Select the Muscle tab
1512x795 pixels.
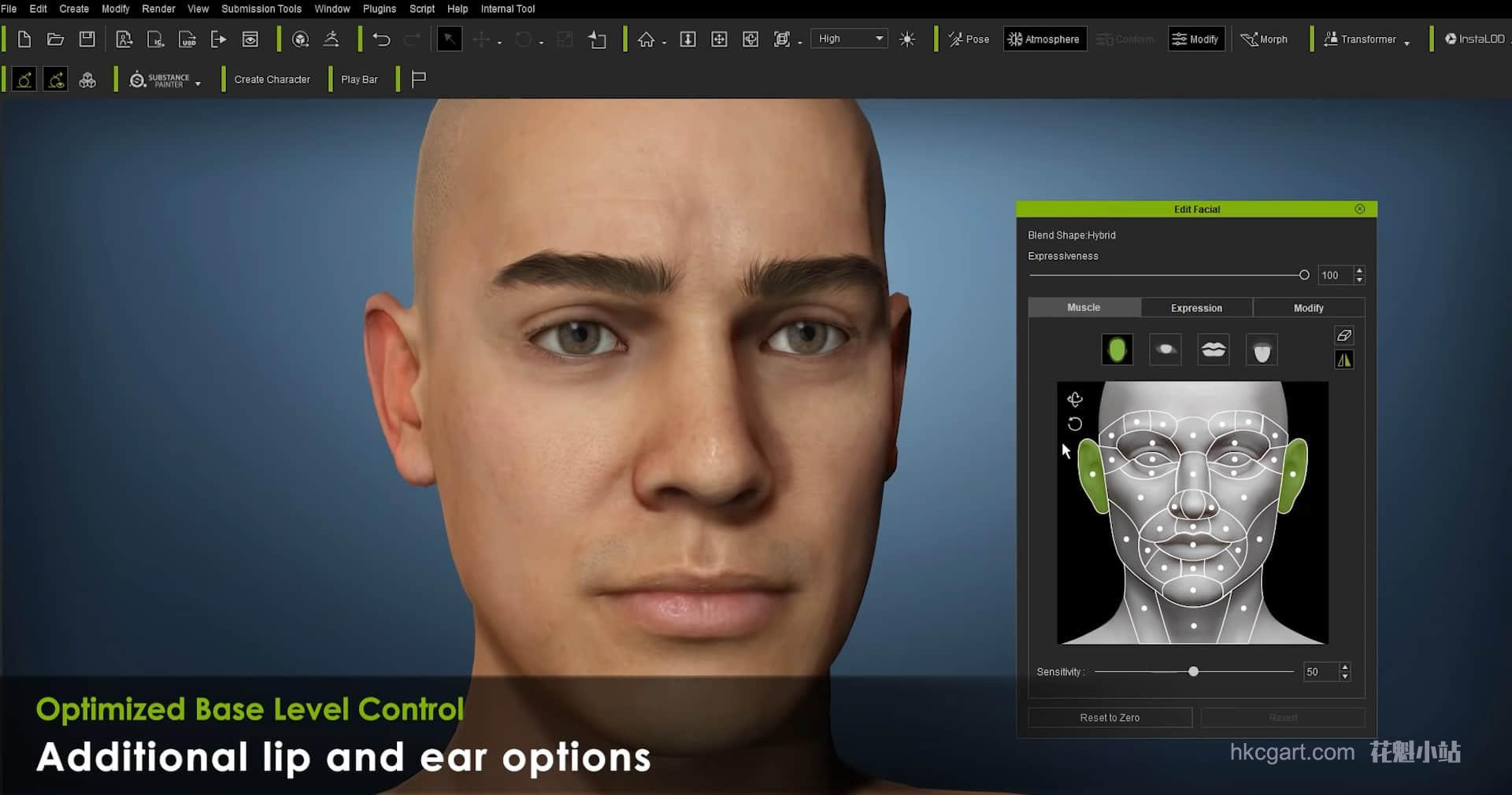pyautogui.click(x=1084, y=308)
